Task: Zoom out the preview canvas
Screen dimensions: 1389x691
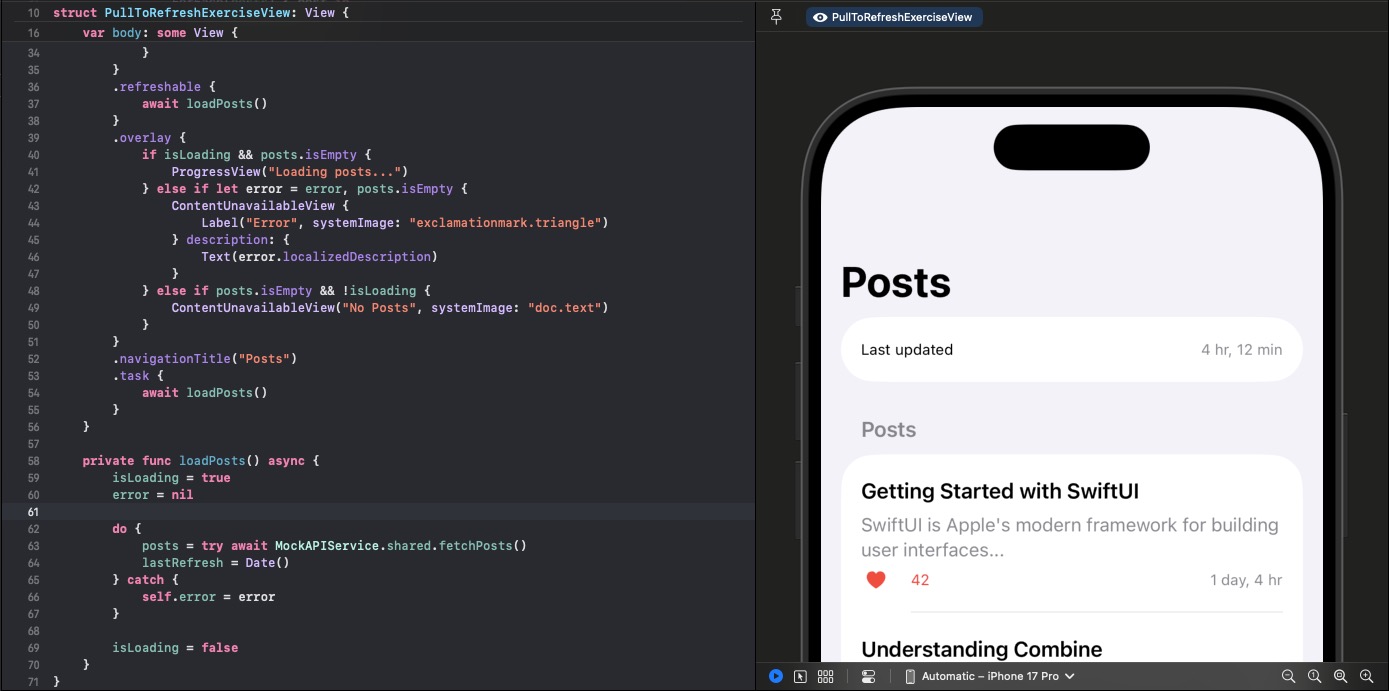Action: tap(1288, 676)
